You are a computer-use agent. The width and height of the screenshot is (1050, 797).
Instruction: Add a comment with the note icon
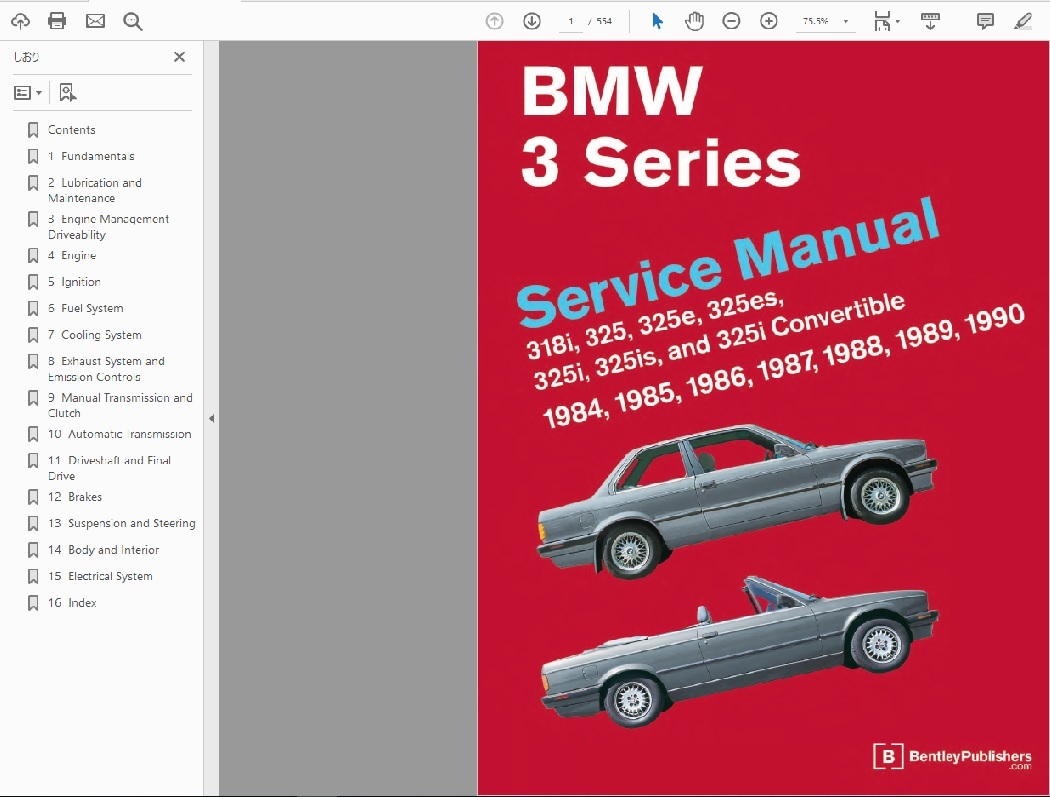pos(985,21)
